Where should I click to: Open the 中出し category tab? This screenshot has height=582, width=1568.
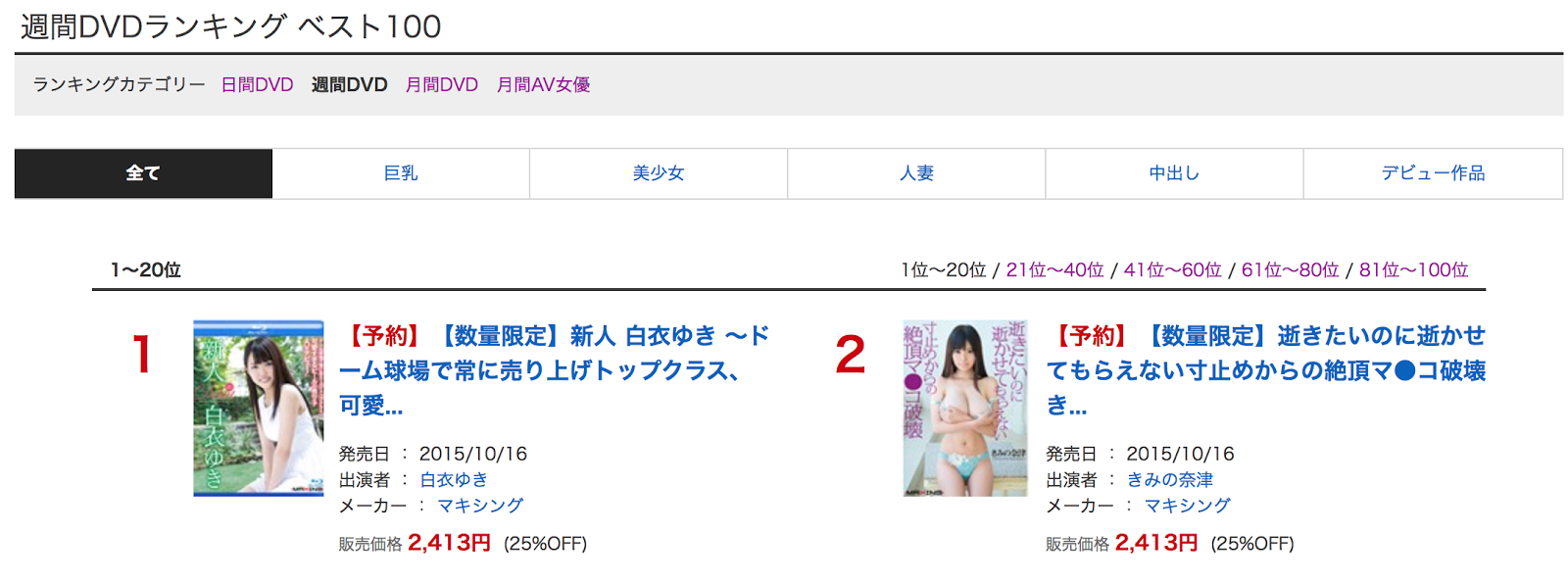(x=1174, y=173)
